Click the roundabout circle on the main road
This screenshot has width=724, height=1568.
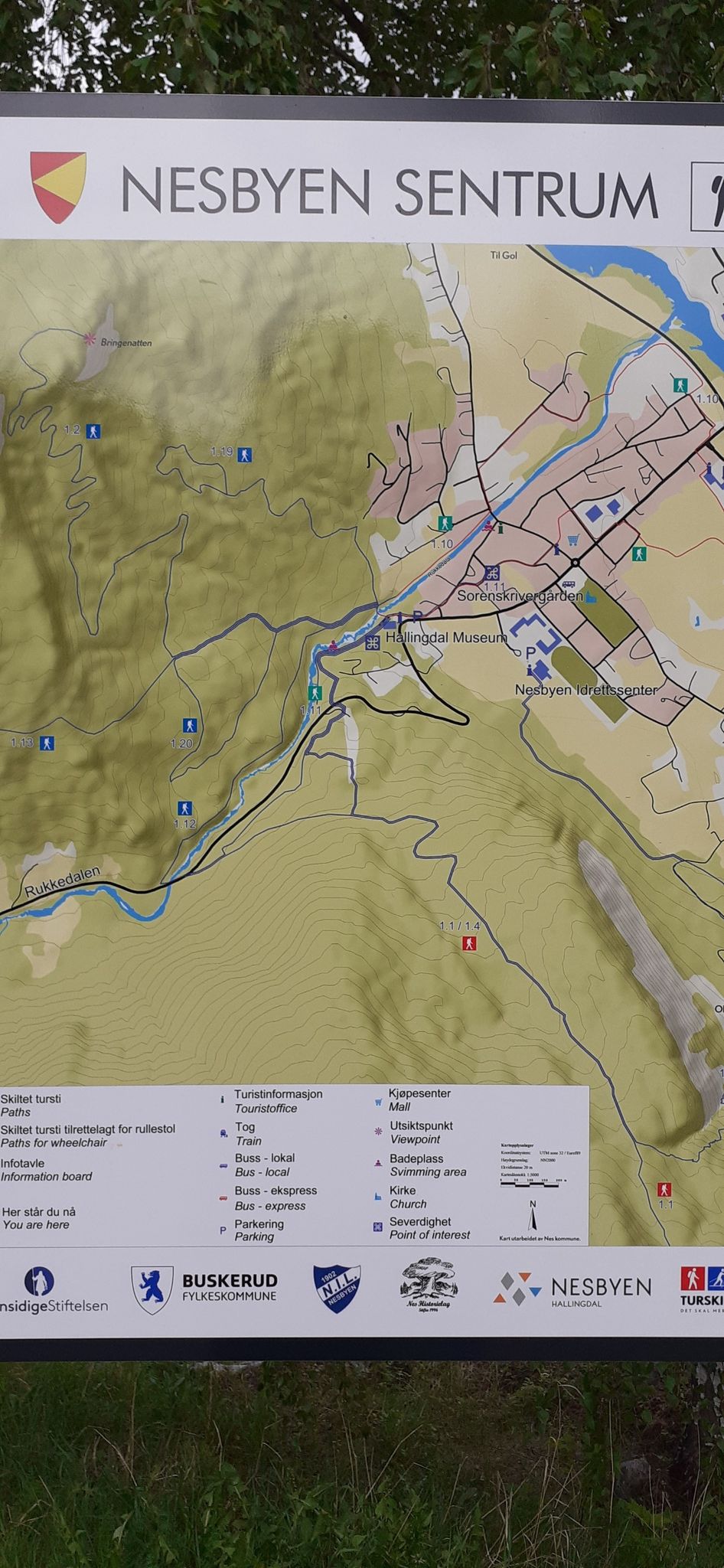coord(575,563)
